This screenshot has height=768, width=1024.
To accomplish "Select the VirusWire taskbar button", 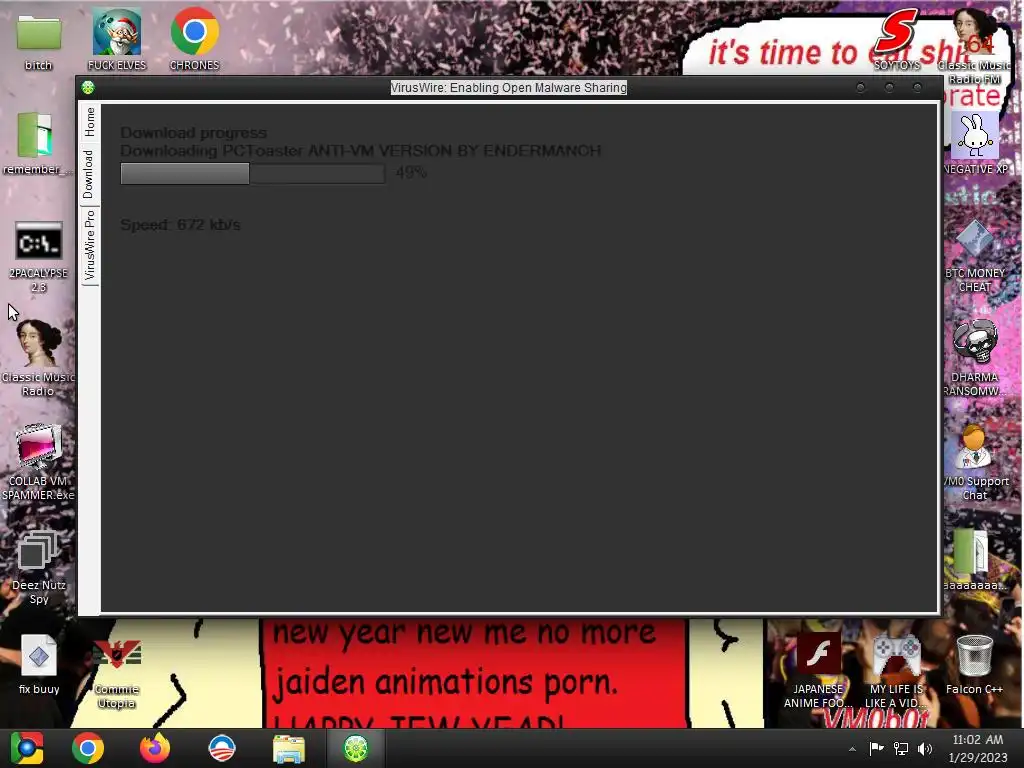I will pos(356,748).
